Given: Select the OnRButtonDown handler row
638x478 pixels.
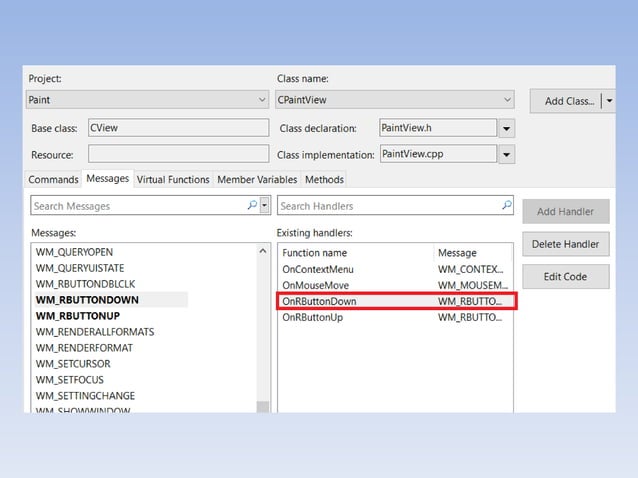Looking at the screenshot, I should [x=355, y=301].
